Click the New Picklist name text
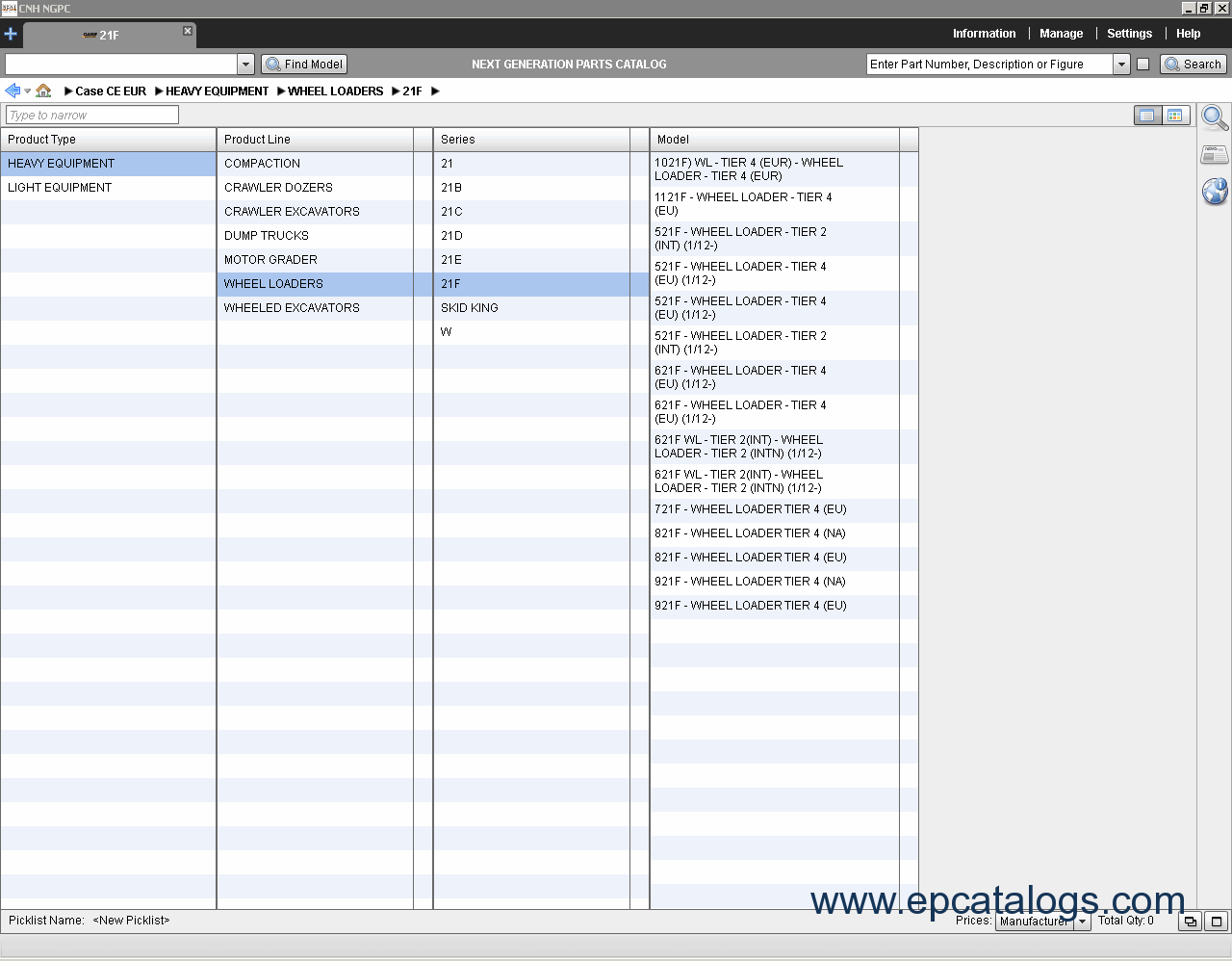 pyautogui.click(x=131, y=921)
